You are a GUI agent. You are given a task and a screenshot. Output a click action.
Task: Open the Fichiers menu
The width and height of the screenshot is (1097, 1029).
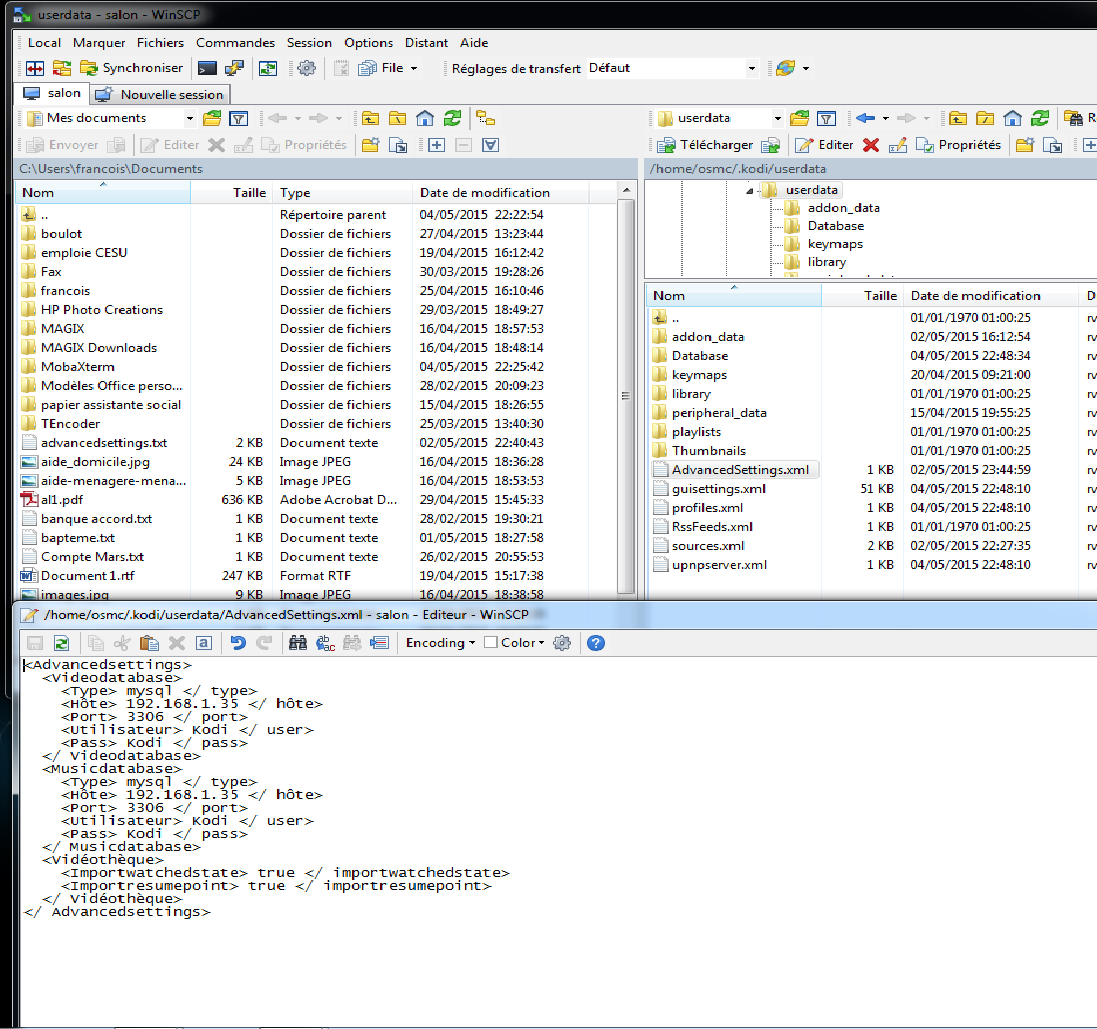click(160, 43)
